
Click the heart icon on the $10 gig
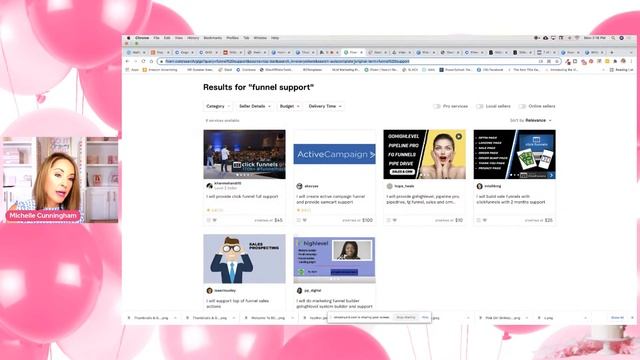tap(395, 220)
